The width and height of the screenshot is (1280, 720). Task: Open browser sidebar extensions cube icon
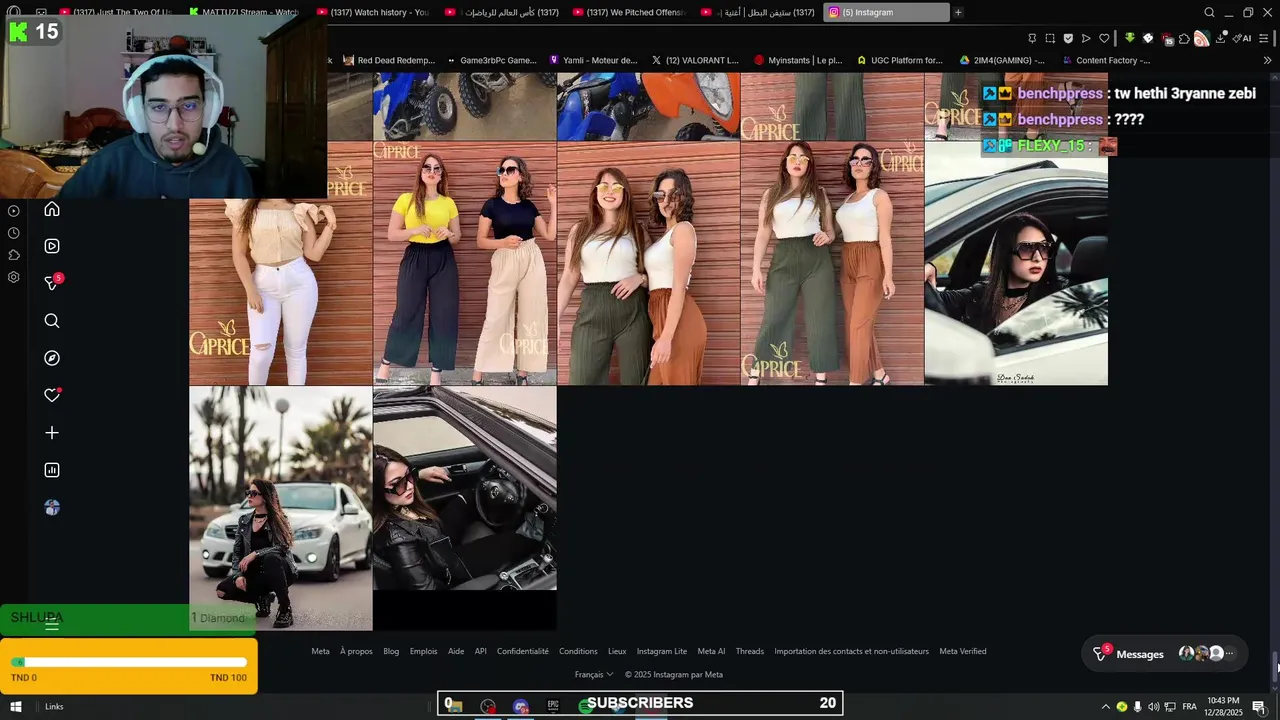[x=14, y=255]
